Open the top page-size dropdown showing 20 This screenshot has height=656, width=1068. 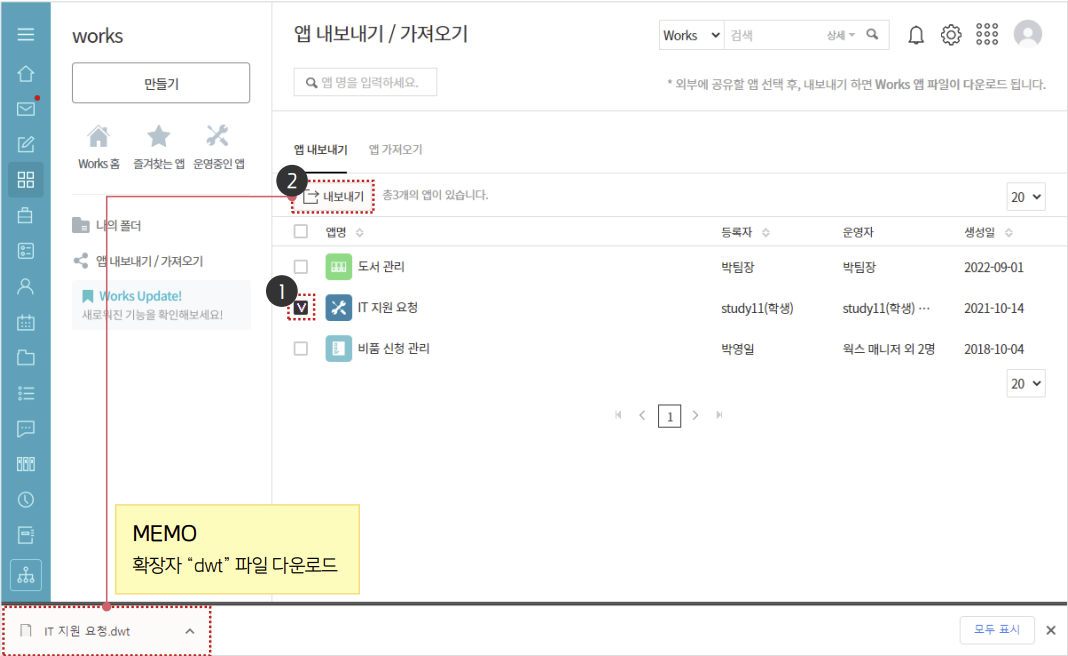(1026, 197)
